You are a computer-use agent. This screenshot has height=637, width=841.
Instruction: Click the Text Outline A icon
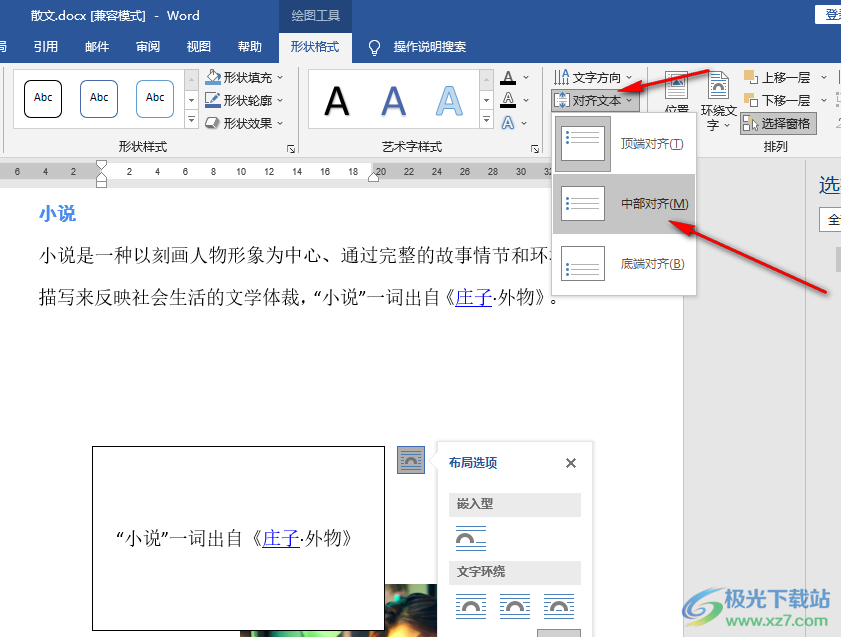point(508,100)
